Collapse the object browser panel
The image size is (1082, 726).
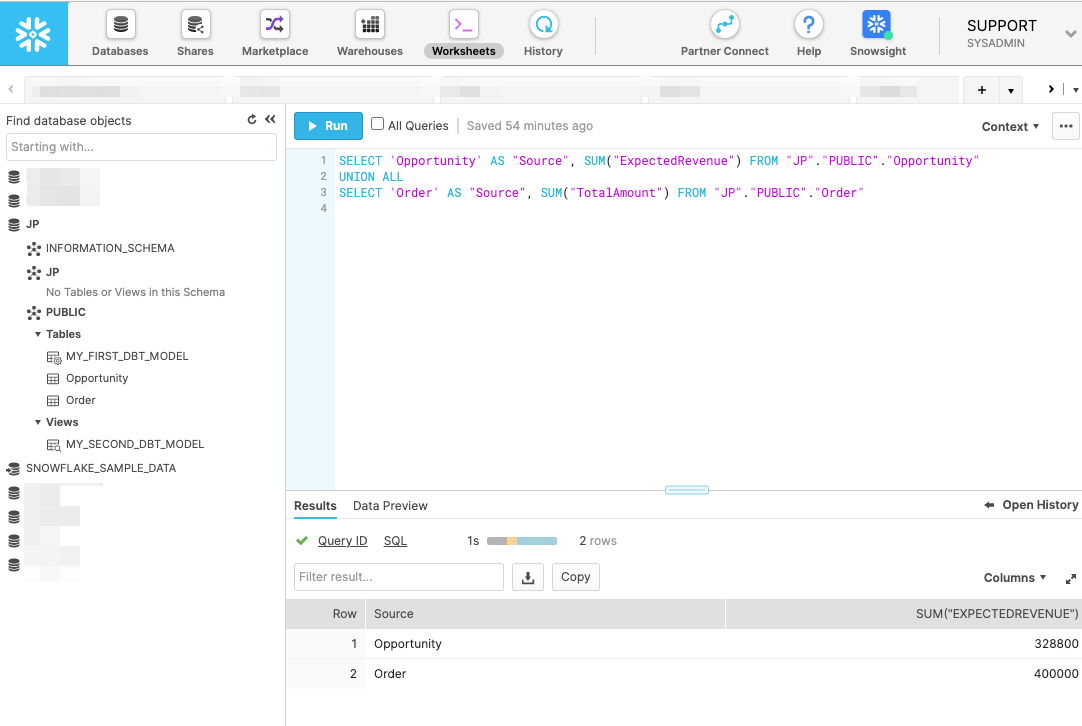(x=270, y=119)
